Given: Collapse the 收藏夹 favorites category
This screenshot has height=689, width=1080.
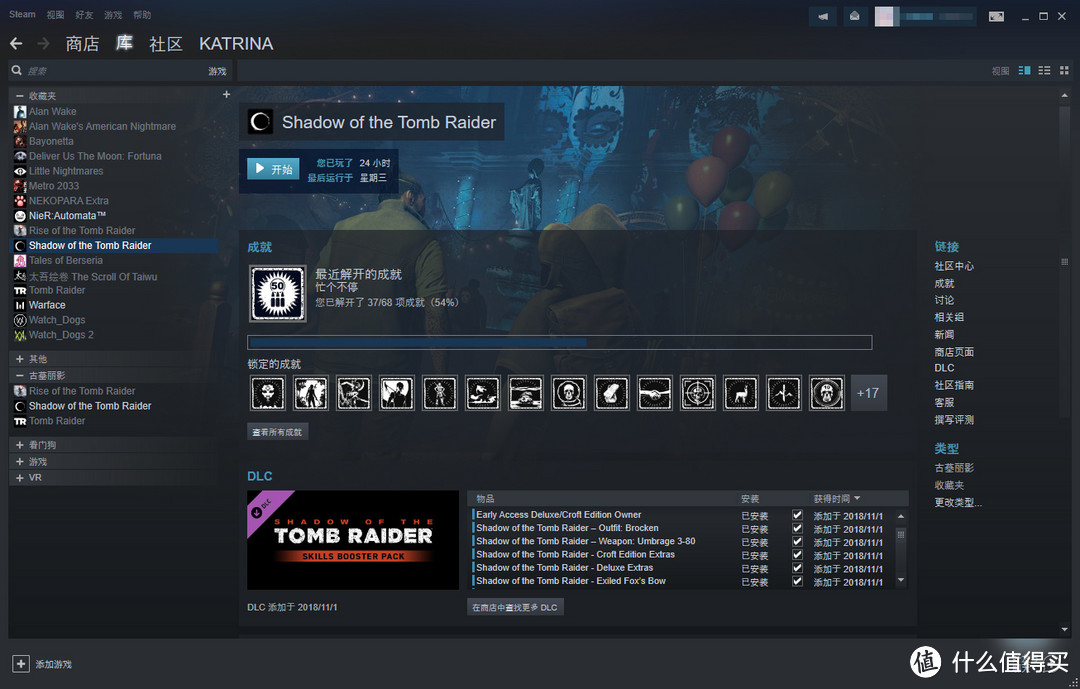Looking at the screenshot, I should coord(19,96).
